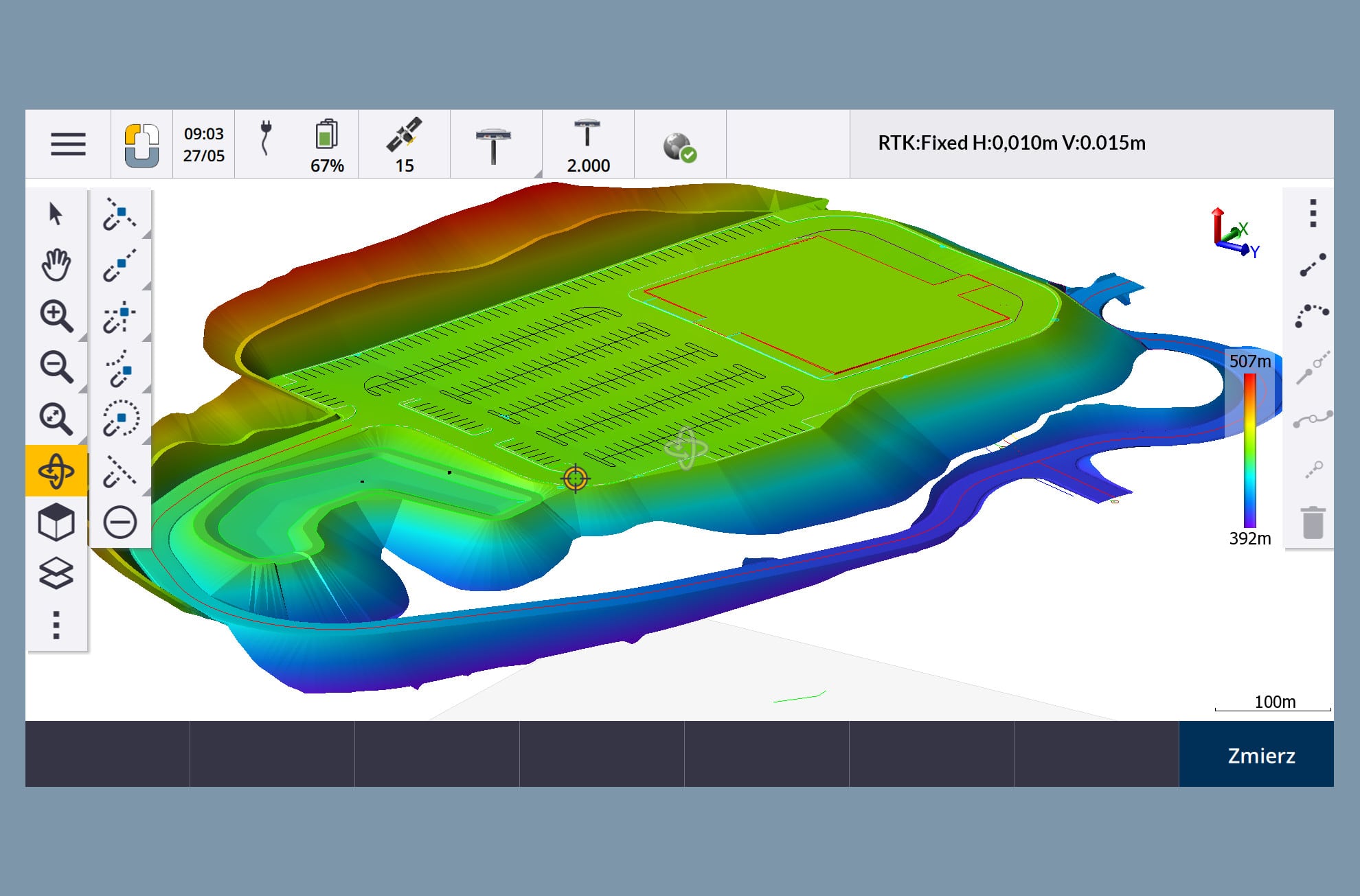
Task: Expand more map tools on left toolbar
Action: pyautogui.click(x=56, y=625)
